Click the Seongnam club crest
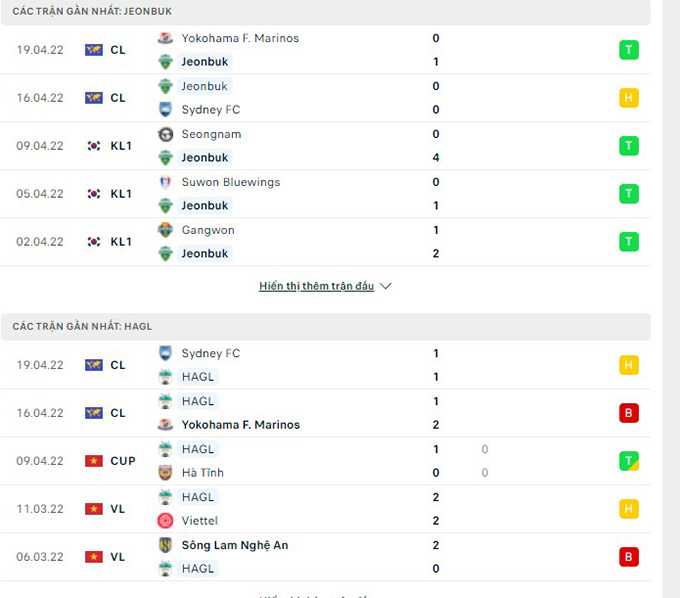 (166, 134)
